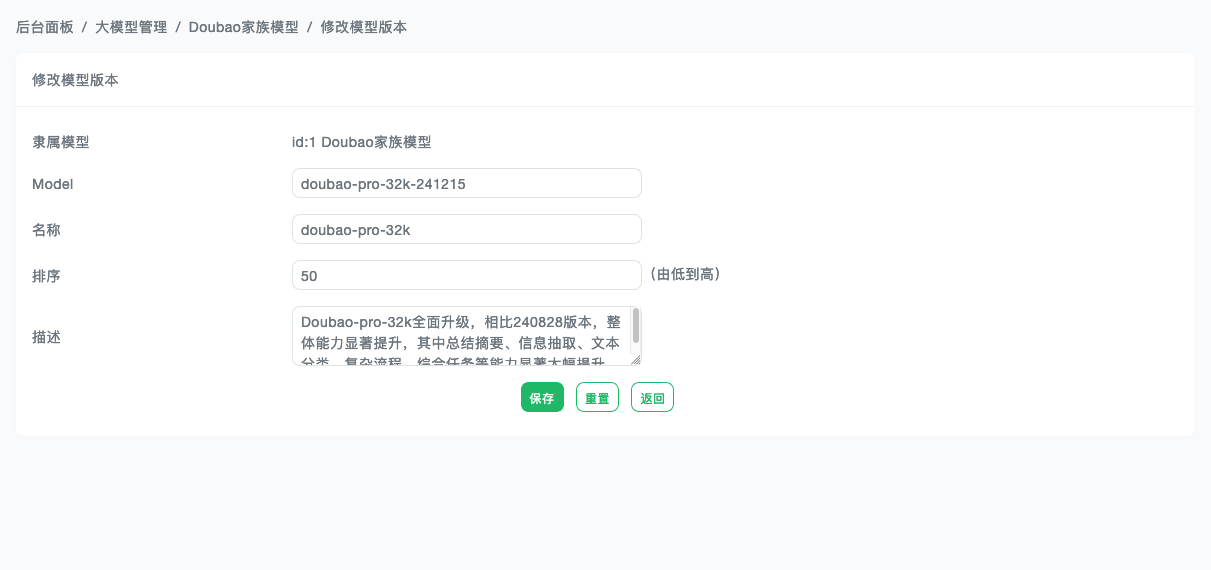Click the 排序 label

[x=46, y=275]
